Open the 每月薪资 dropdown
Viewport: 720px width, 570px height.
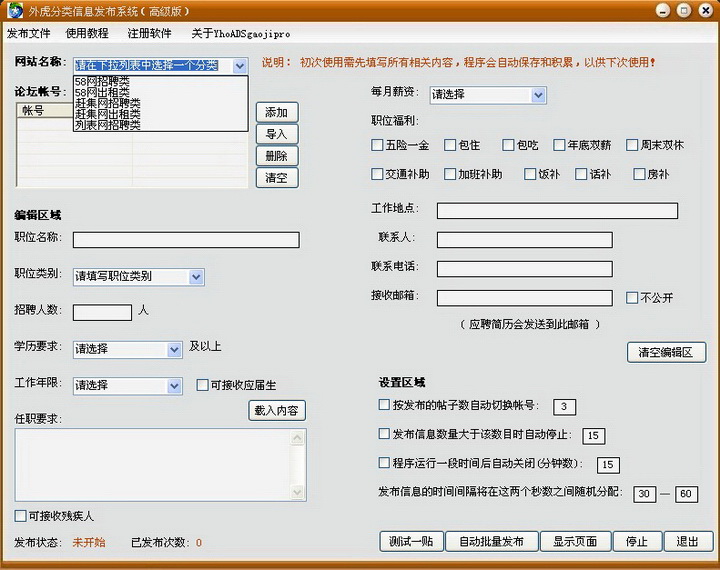[538, 96]
